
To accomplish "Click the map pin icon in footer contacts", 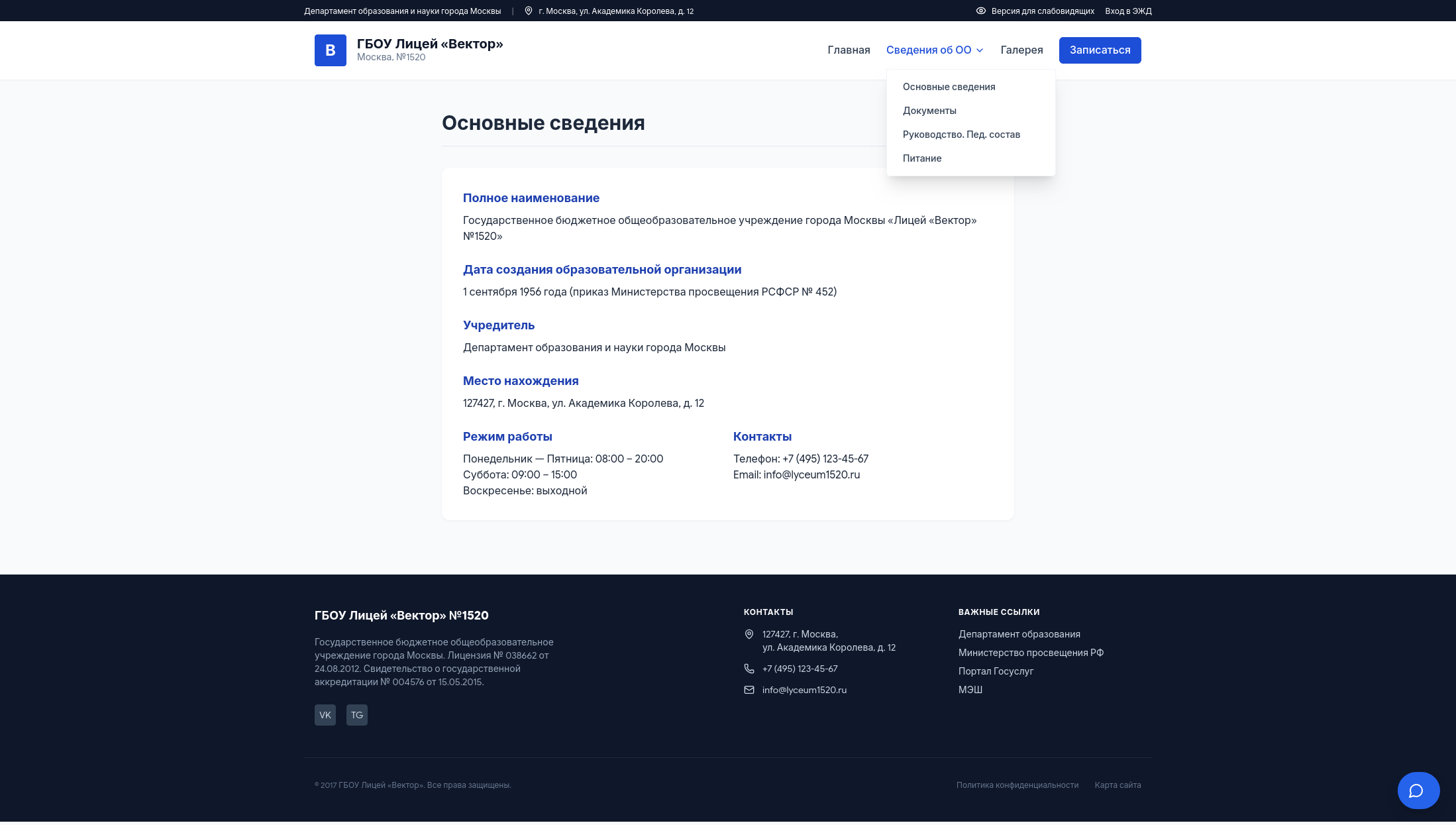I will pos(749,633).
